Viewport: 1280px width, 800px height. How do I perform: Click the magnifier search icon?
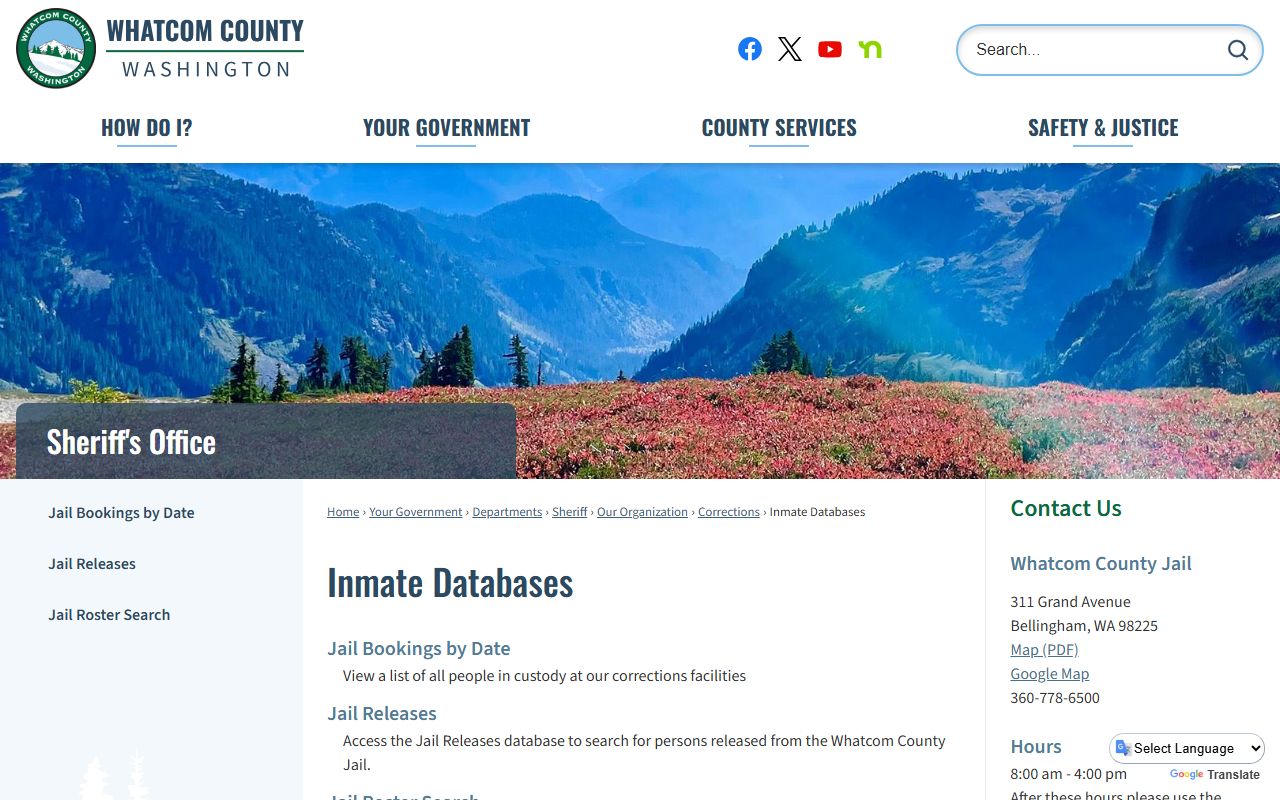(1238, 50)
